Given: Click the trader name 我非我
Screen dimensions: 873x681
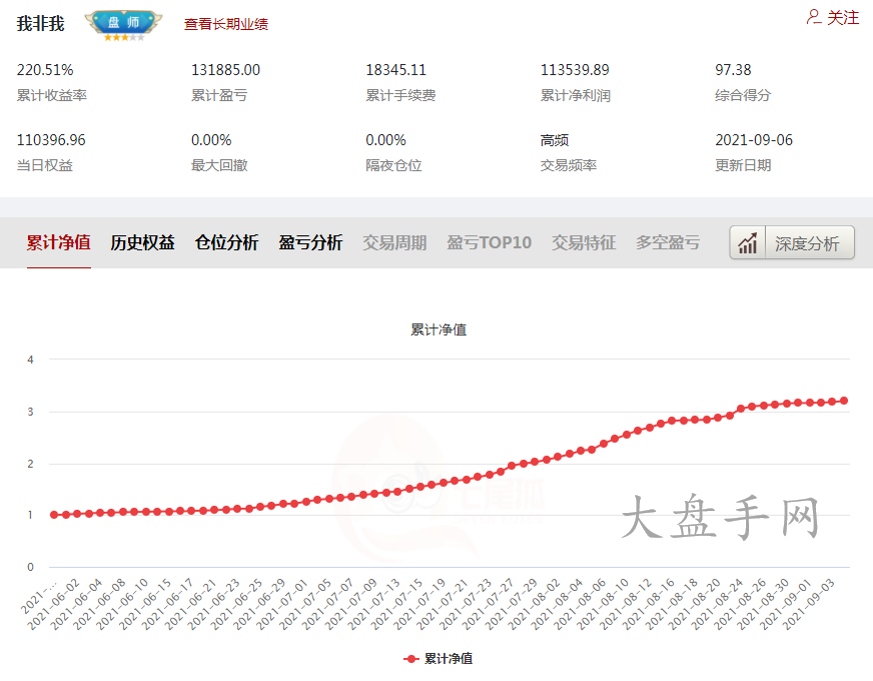Looking at the screenshot, I should pos(41,22).
